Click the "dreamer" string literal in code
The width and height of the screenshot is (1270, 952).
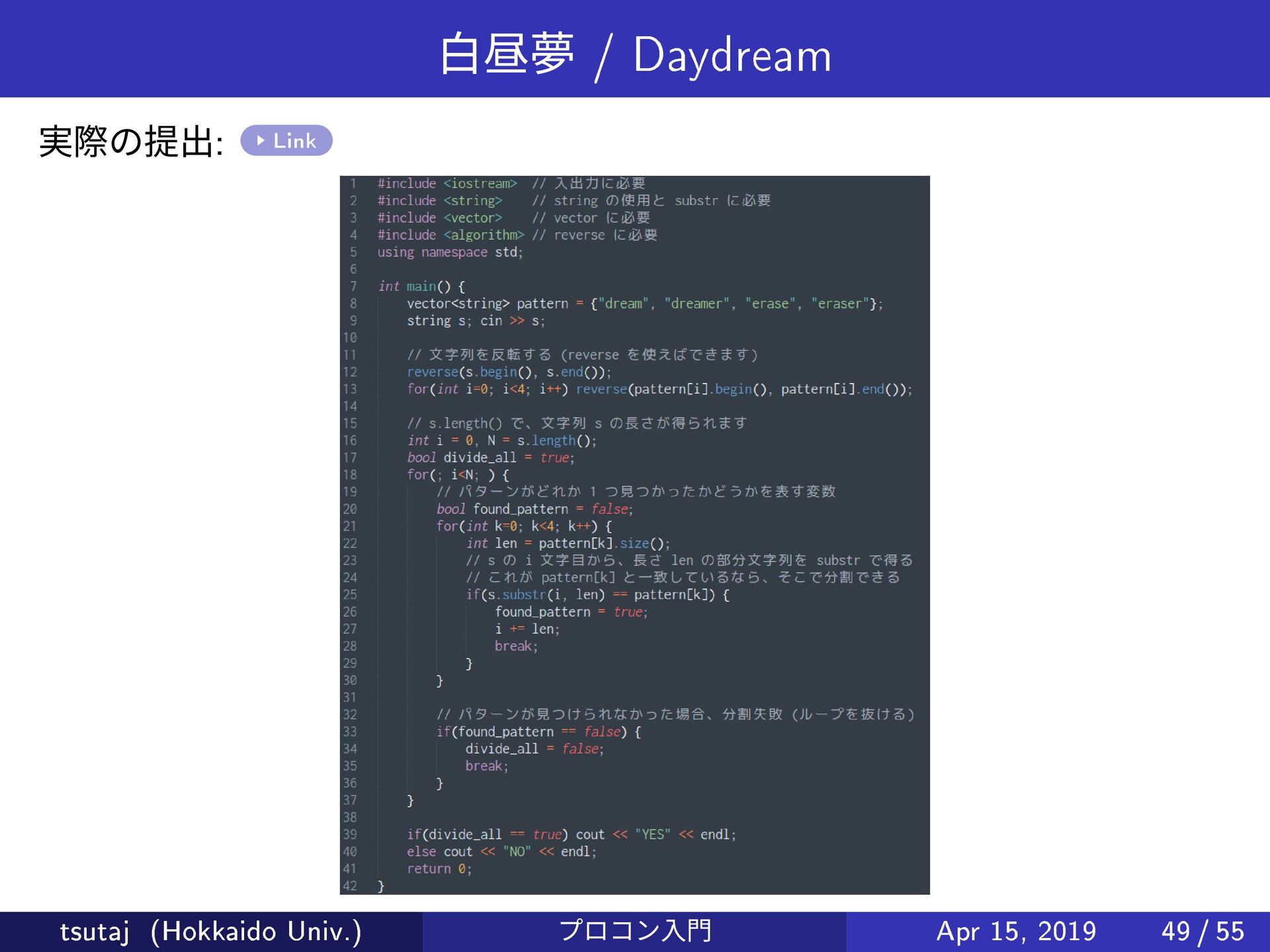pos(697,303)
